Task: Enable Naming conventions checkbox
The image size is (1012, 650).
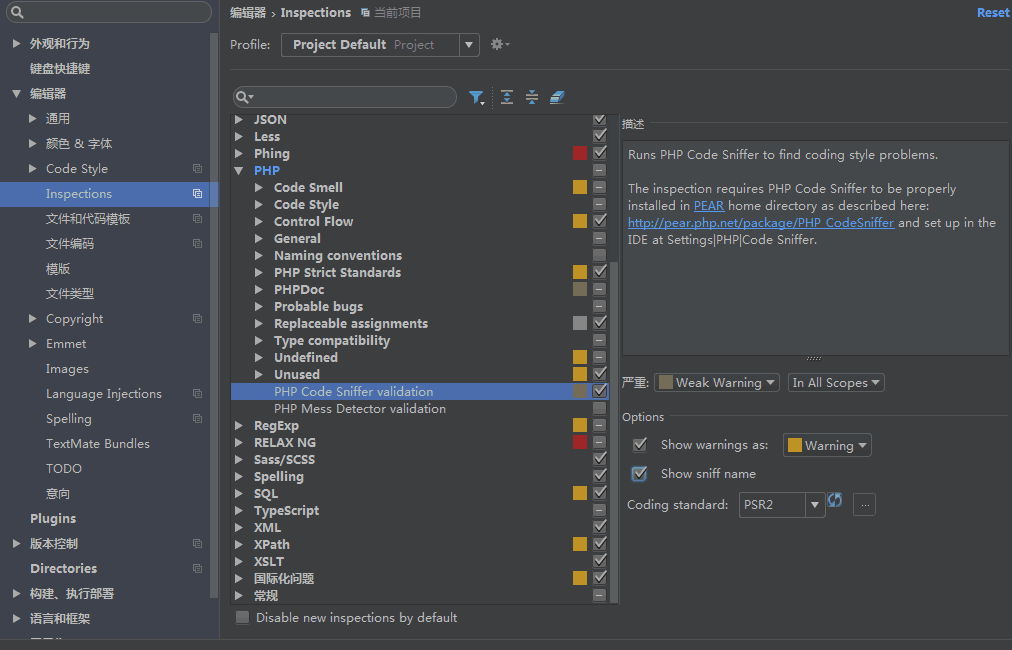Action: [600, 255]
